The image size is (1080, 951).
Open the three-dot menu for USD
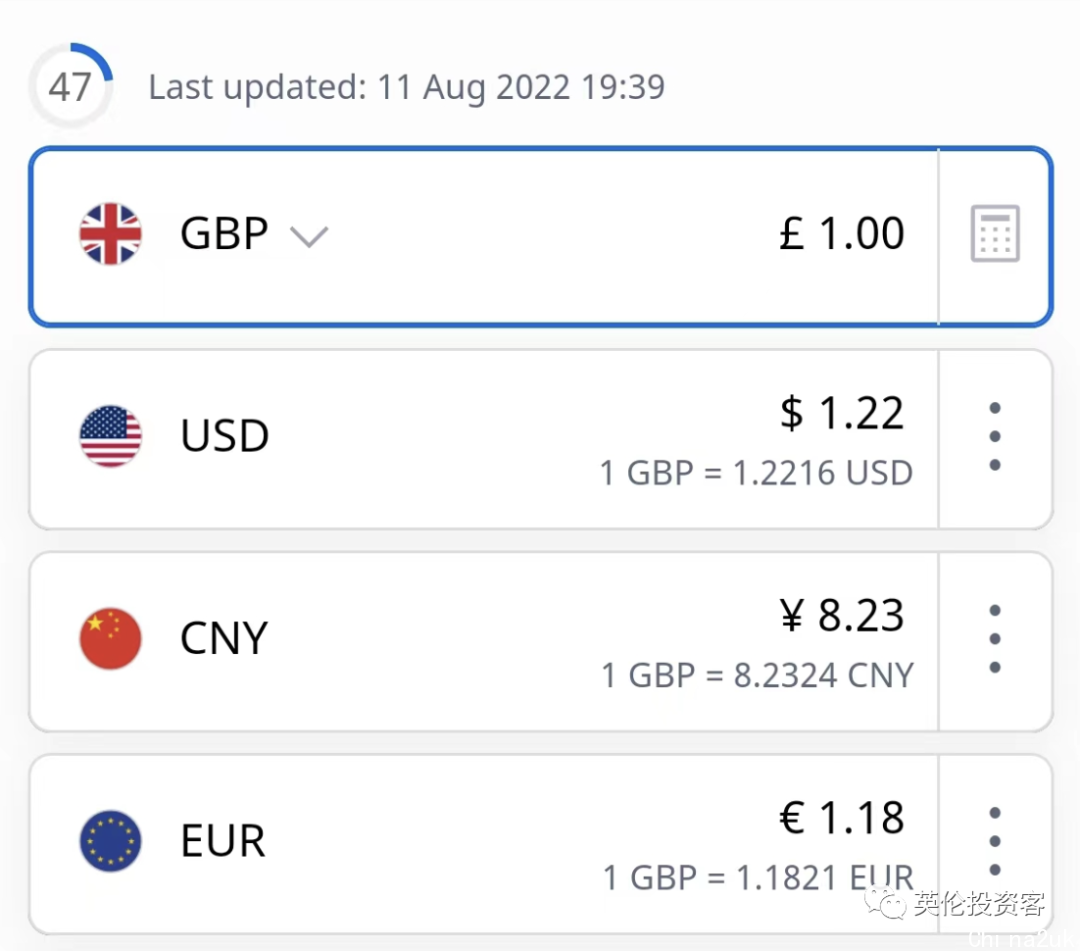point(995,437)
